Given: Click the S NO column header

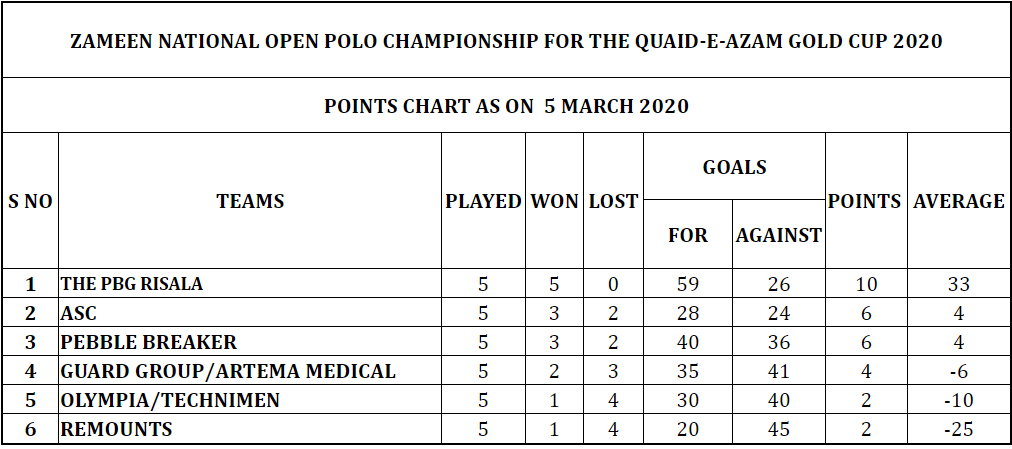Looking at the screenshot, I should [x=30, y=201].
